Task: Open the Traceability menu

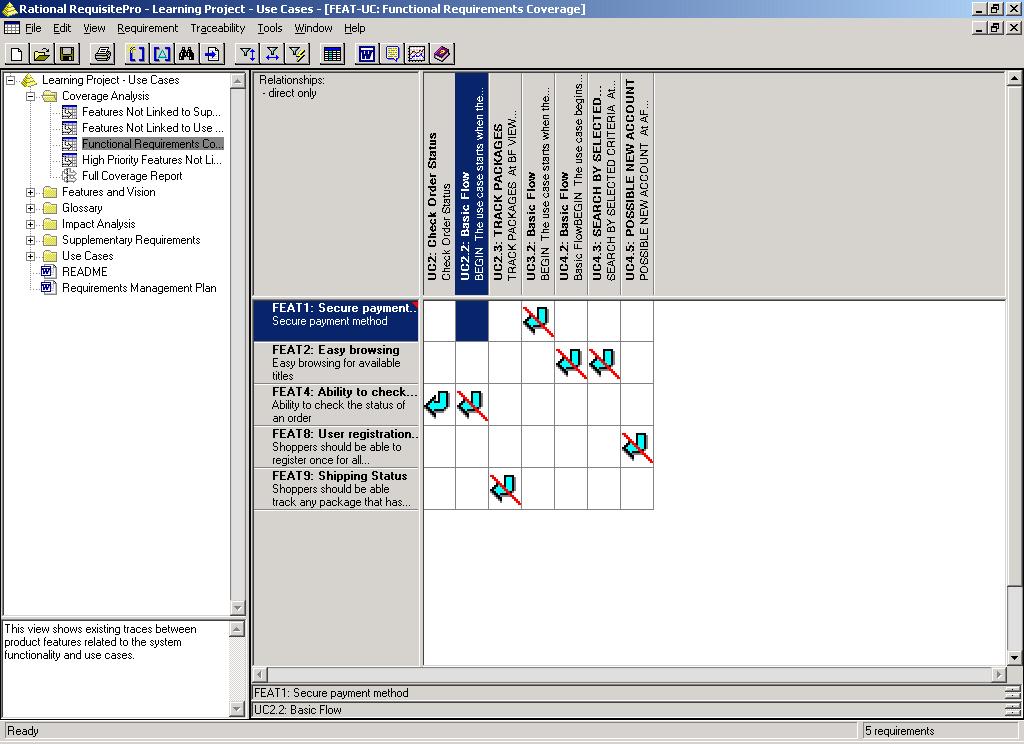Action: pos(217,28)
